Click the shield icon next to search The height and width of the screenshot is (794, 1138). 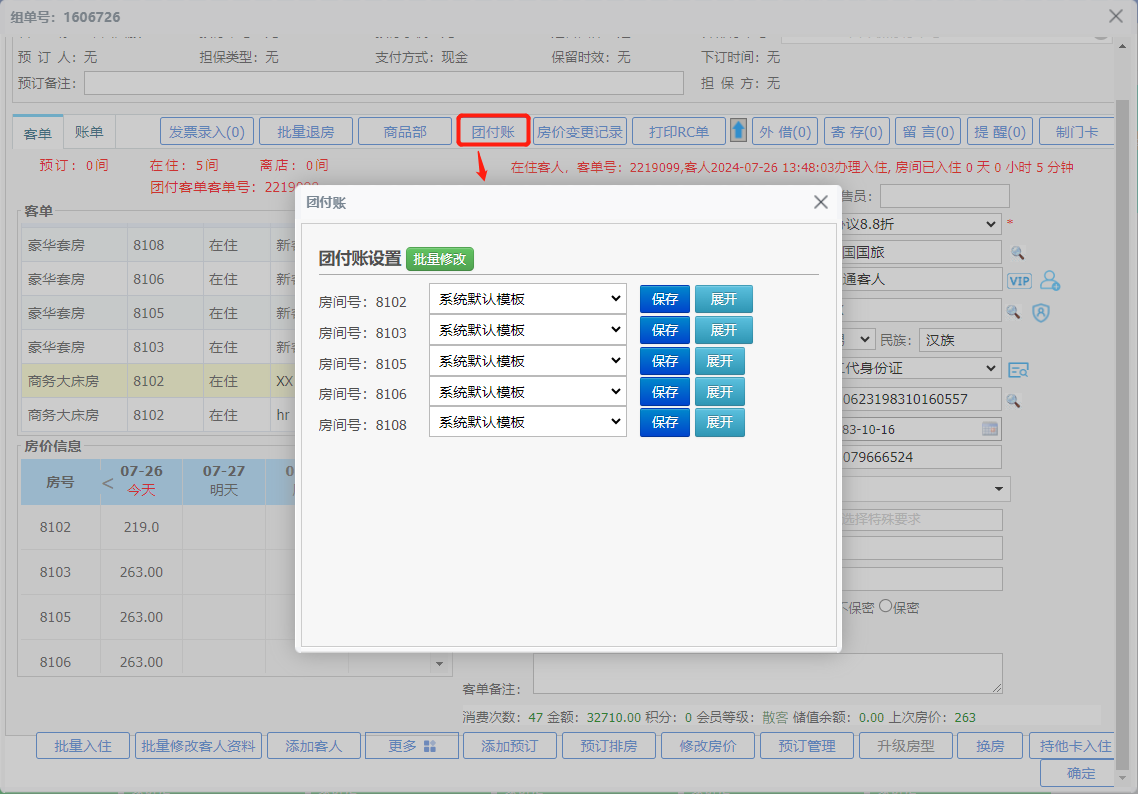1041,312
